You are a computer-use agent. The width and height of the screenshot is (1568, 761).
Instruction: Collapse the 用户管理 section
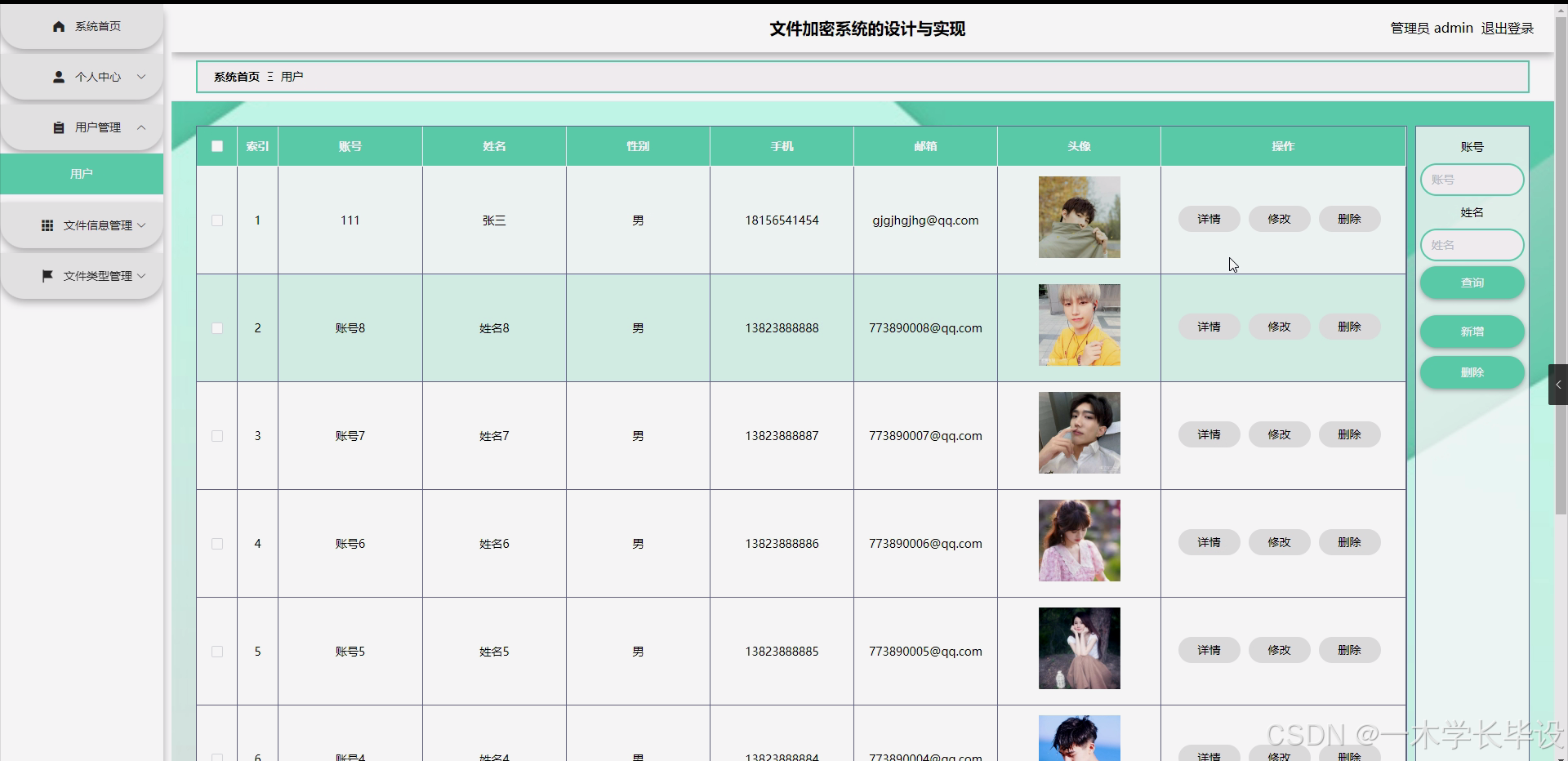[x=140, y=127]
